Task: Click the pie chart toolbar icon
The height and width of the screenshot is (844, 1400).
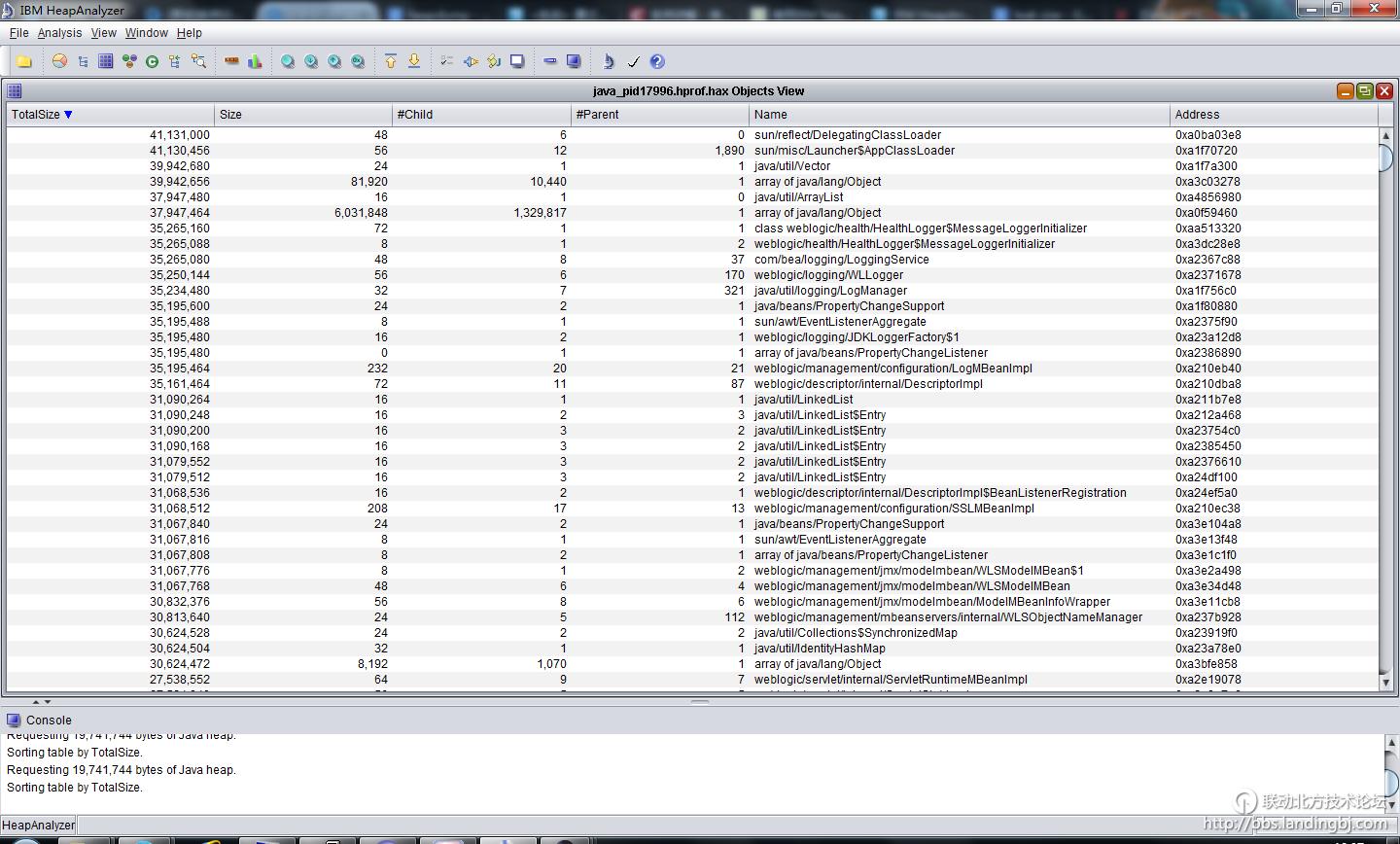Action: tap(59, 61)
